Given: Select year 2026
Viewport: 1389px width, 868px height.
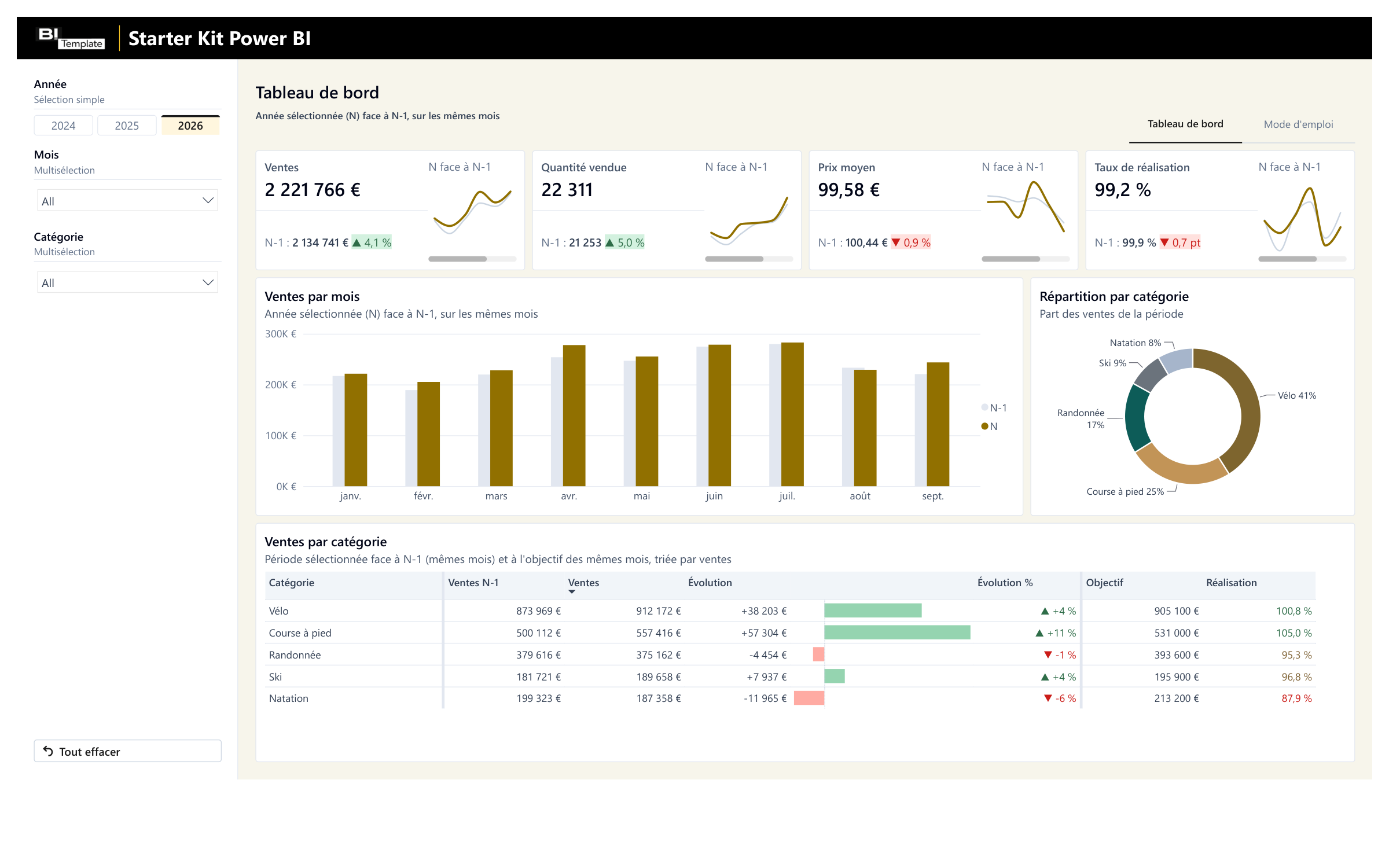Looking at the screenshot, I should tap(190, 126).
